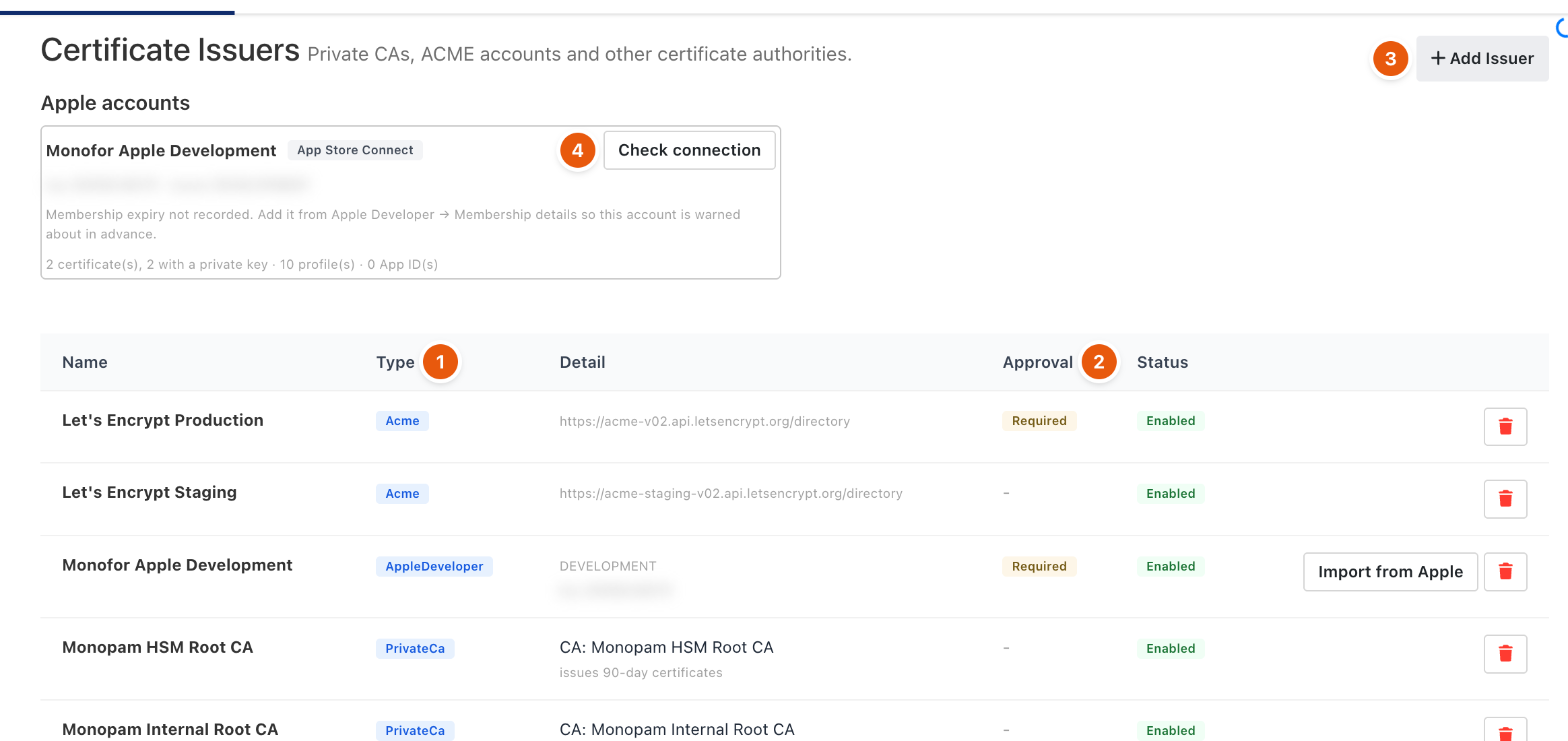Click Required badge for Let's Encrypt Production

tap(1039, 421)
